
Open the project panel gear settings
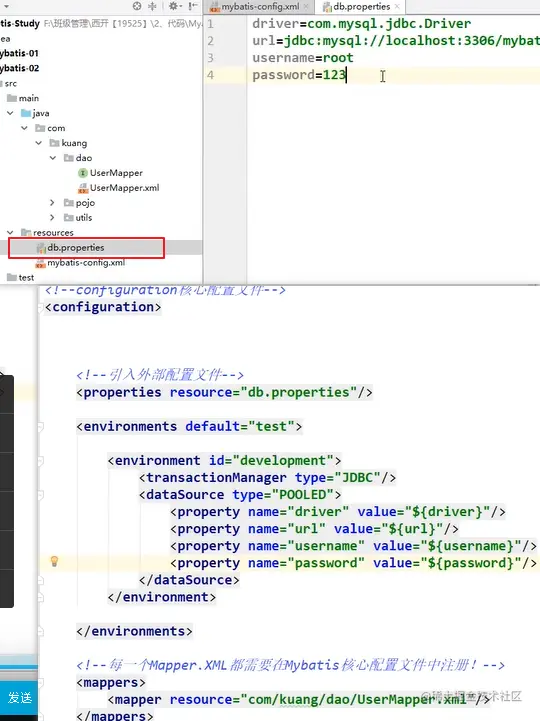pos(173,6)
